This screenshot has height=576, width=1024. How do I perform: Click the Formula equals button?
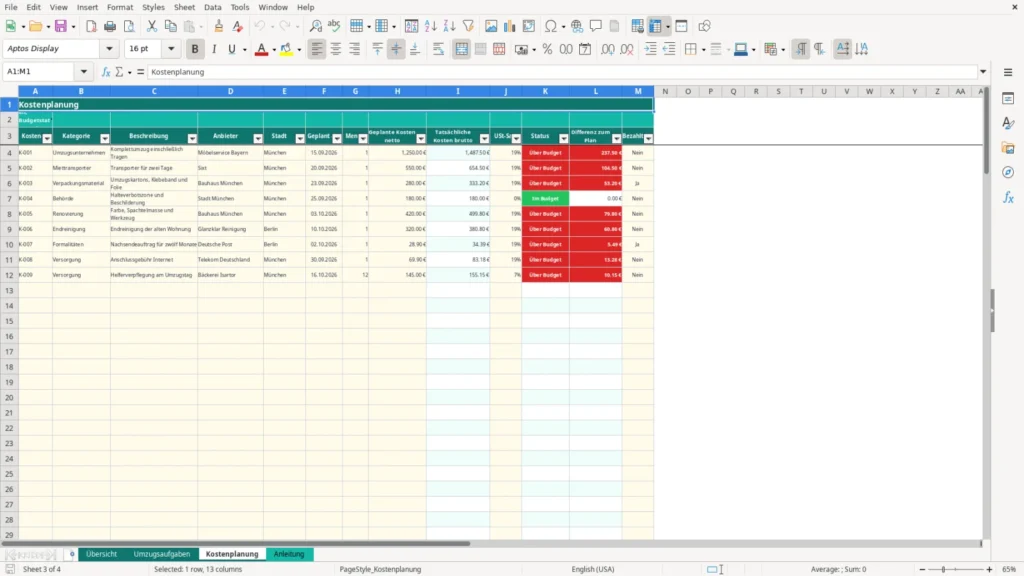(x=140, y=72)
